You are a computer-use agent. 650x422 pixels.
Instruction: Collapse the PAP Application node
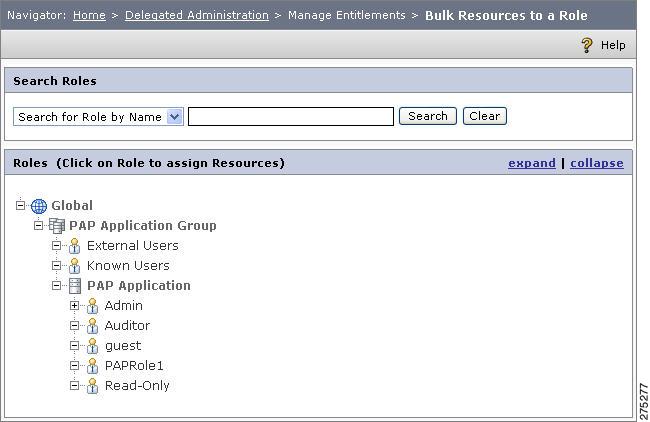coord(56,286)
